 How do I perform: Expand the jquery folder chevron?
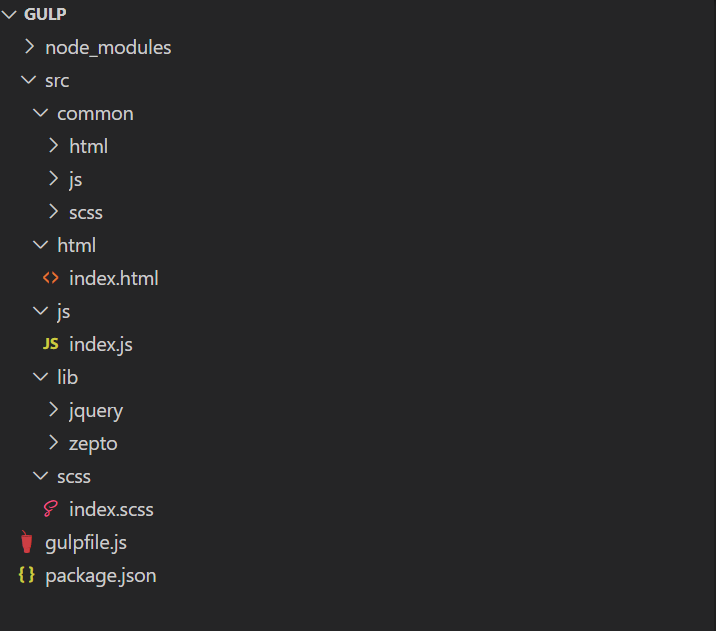point(53,410)
